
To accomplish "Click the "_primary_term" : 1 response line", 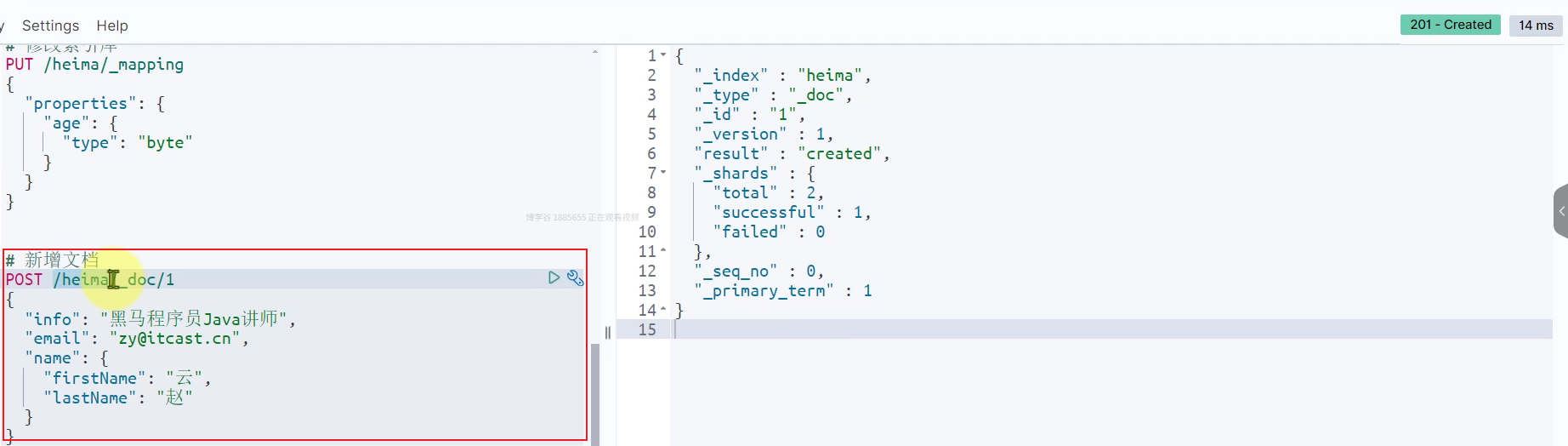I will tap(783, 290).
